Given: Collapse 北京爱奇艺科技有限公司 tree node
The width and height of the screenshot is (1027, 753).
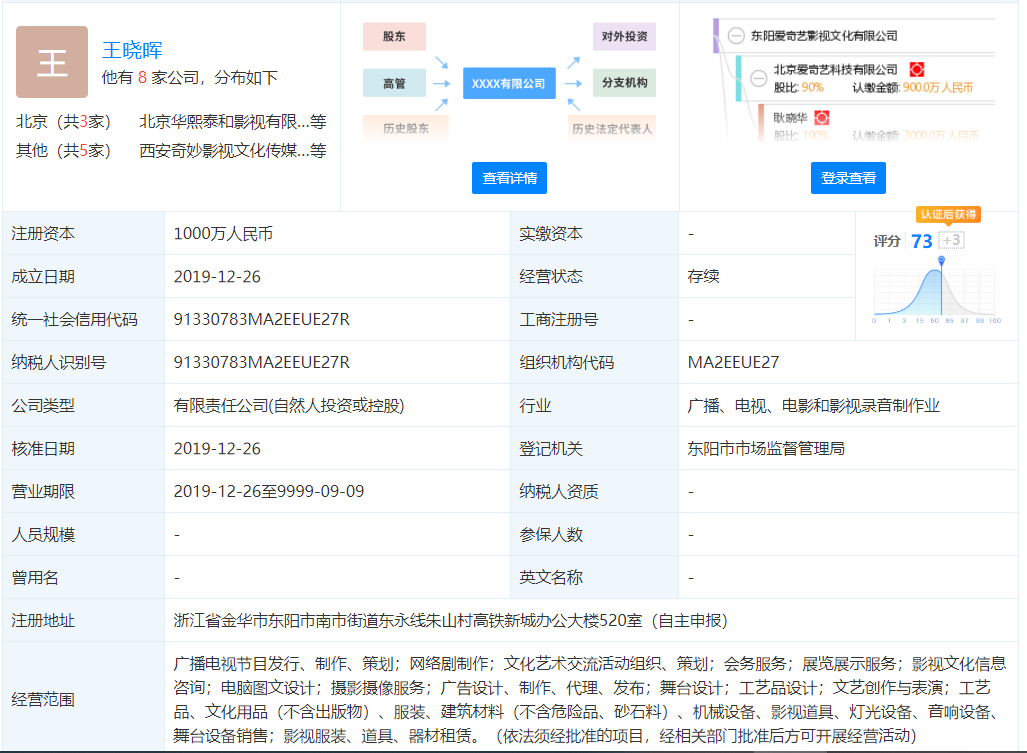Looking at the screenshot, I should tap(758, 79).
